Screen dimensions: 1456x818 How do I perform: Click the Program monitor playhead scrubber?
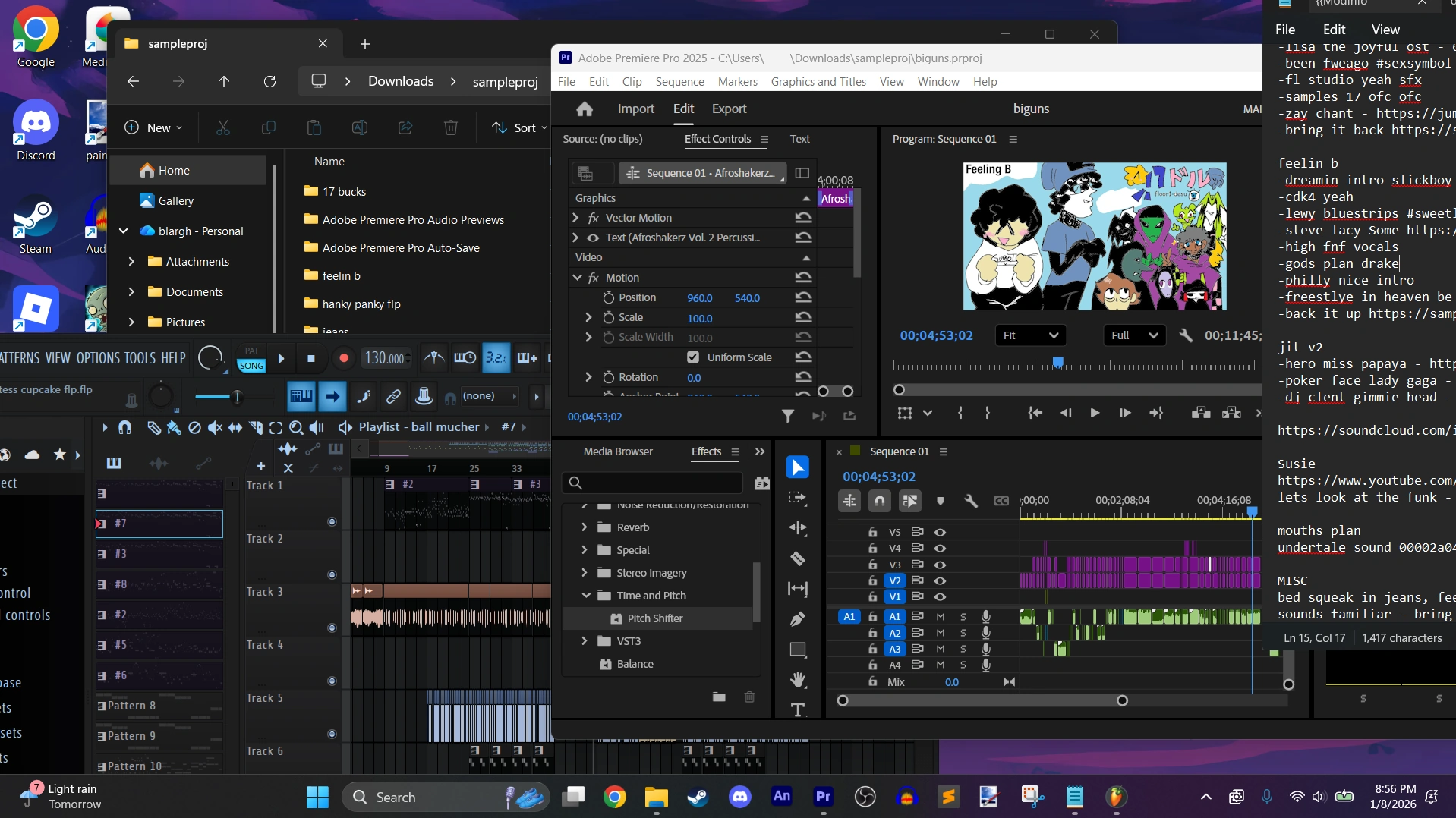pyautogui.click(x=1057, y=363)
